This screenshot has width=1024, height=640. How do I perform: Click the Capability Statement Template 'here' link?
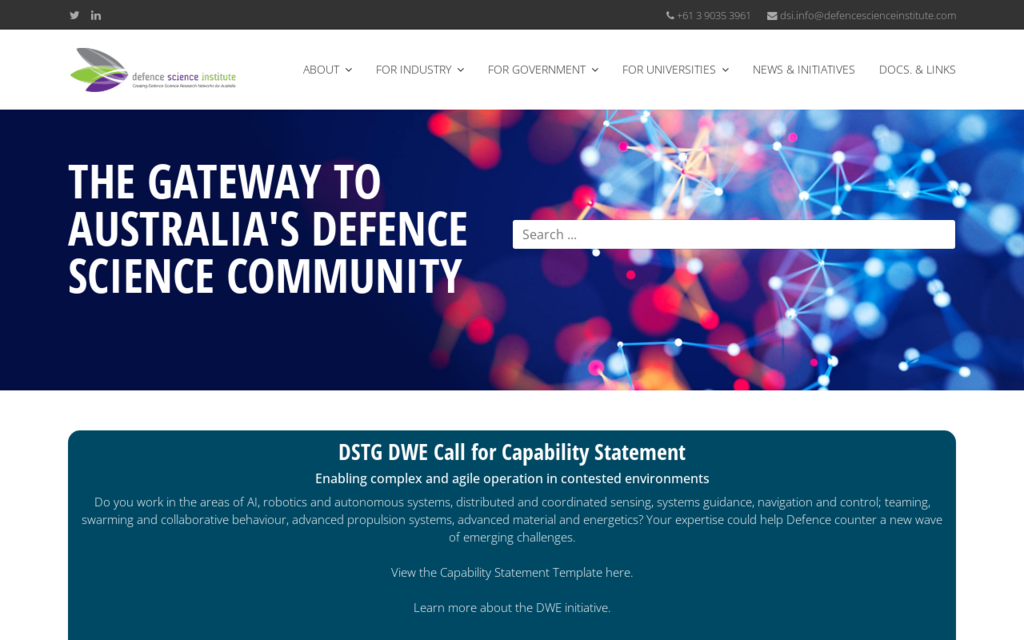click(619, 572)
